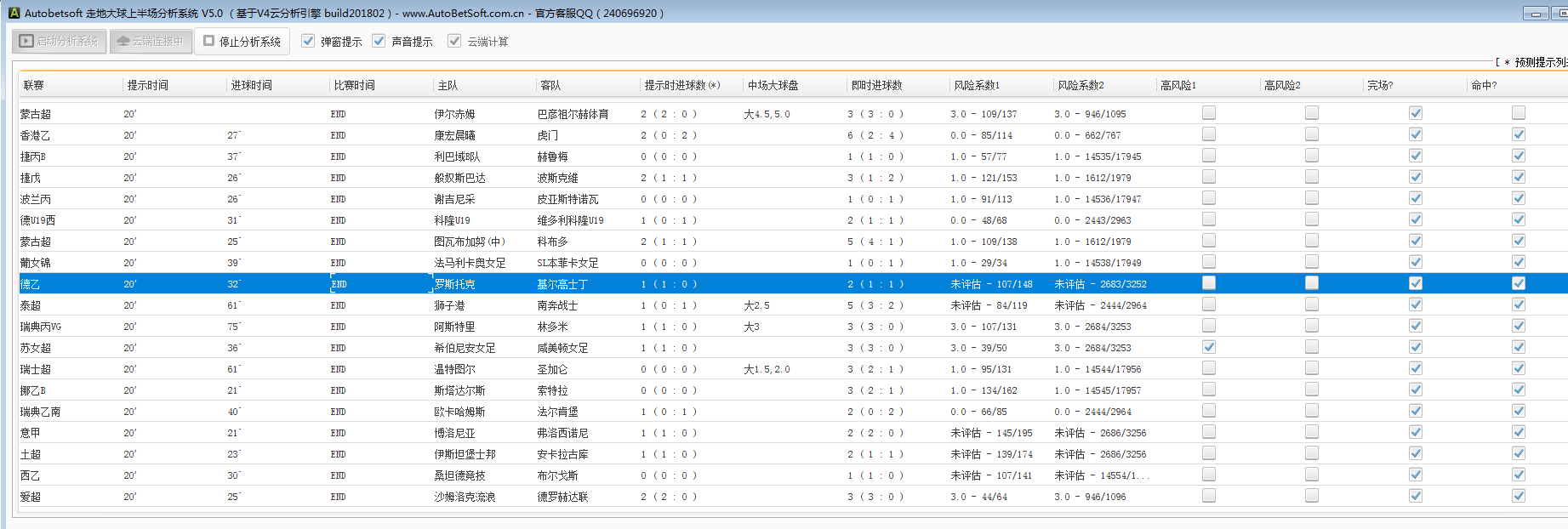Toggle the 弹窗提示 checkbox
1568x529 pixels.
tap(308, 41)
